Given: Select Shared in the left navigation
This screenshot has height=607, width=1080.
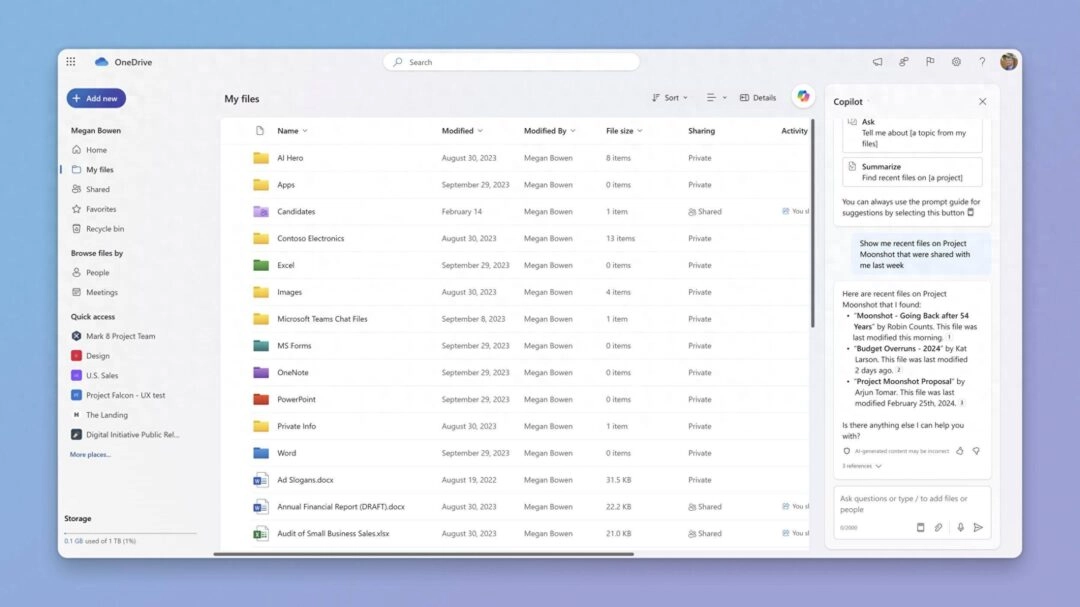Looking at the screenshot, I should click(97, 189).
